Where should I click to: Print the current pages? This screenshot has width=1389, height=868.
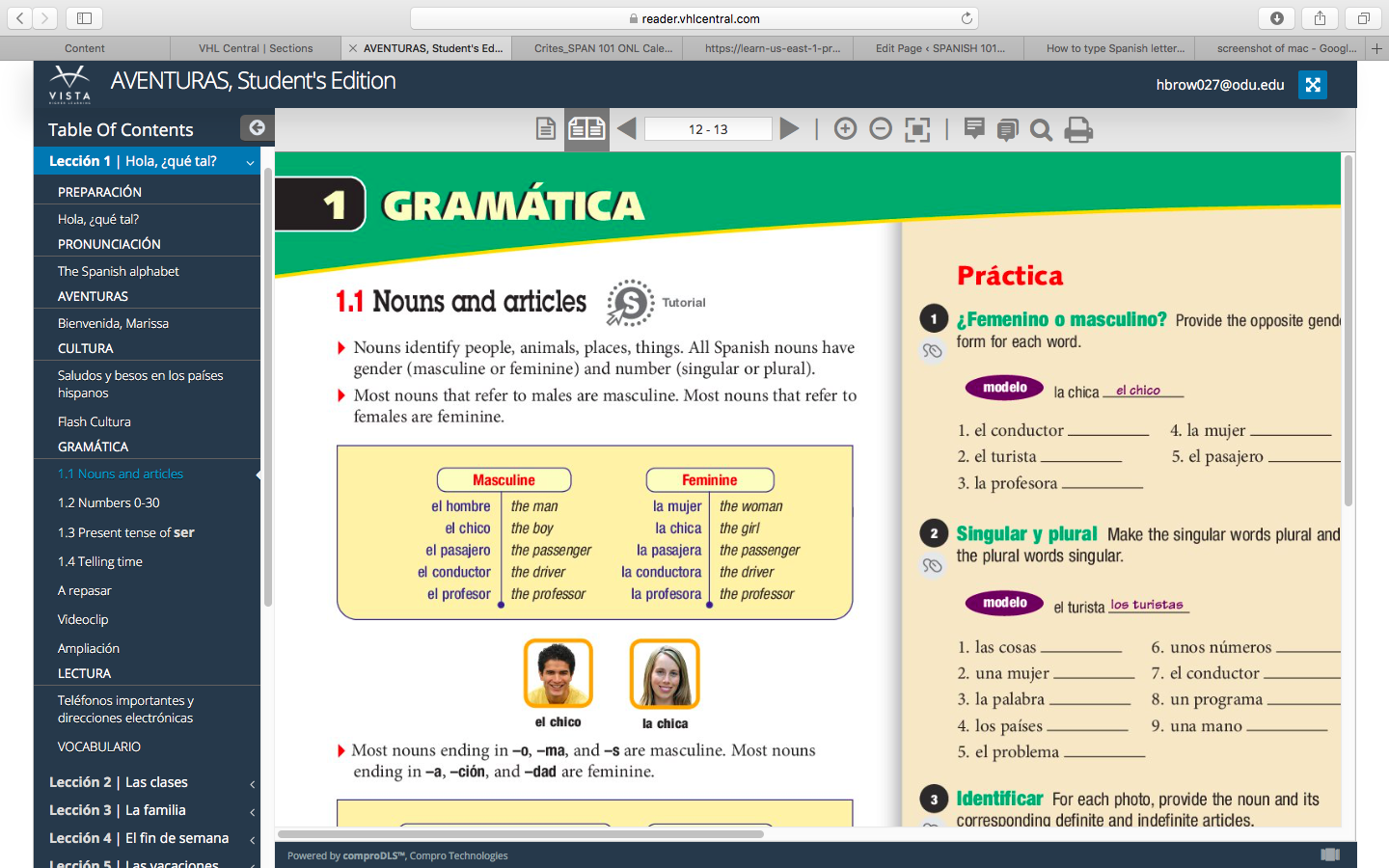click(x=1078, y=129)
